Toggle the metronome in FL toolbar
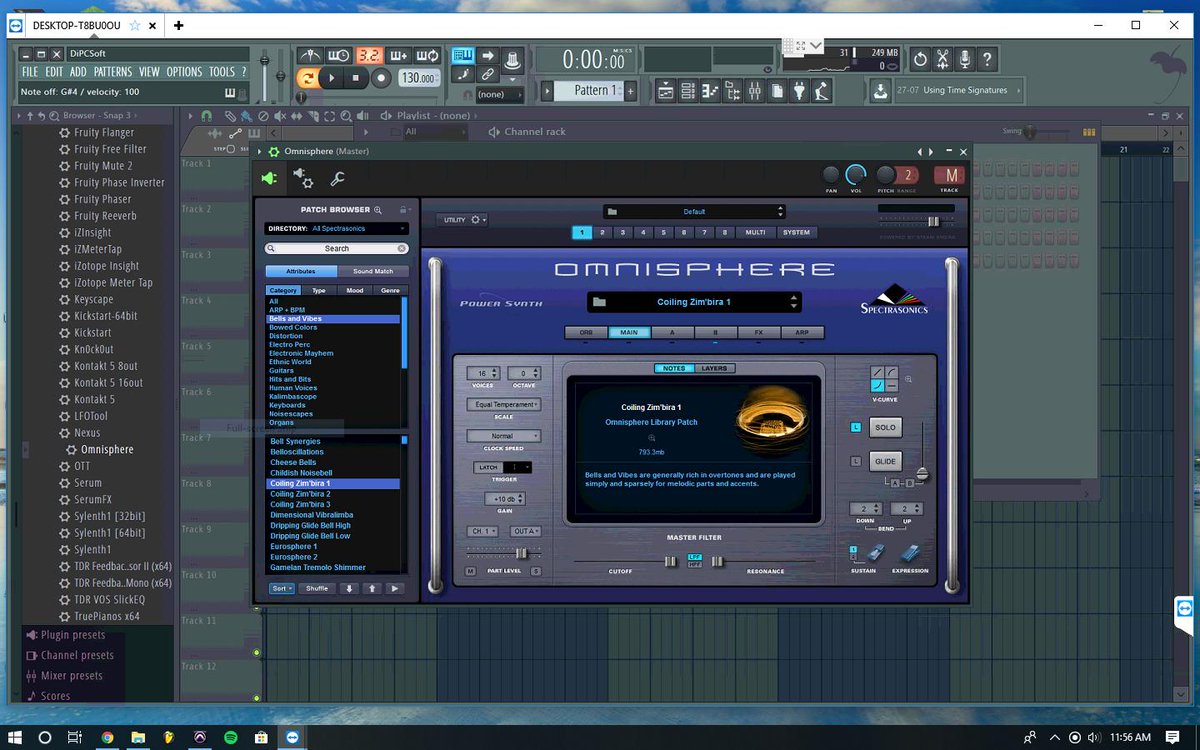The width and height of the screenshot is (1200, 750). [x=310, y=55]
